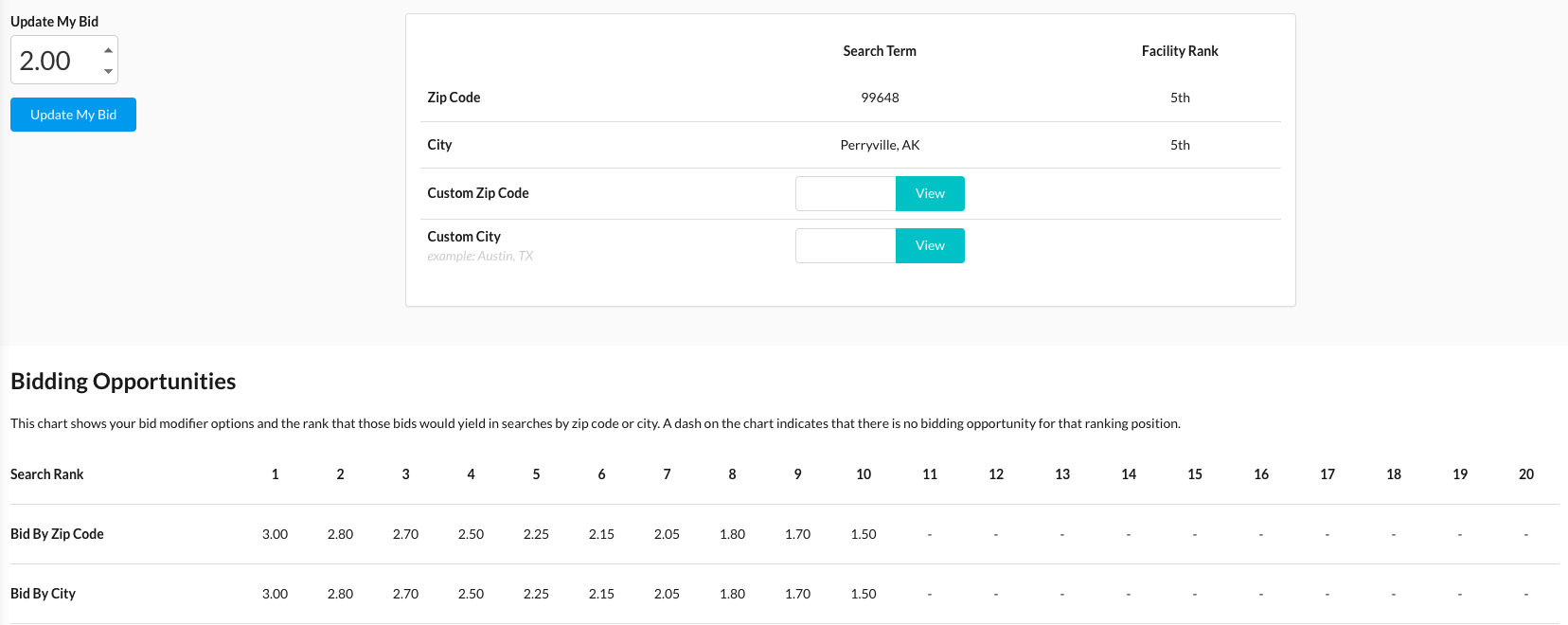Select the Search Term column header

click(x=880, y=51)
